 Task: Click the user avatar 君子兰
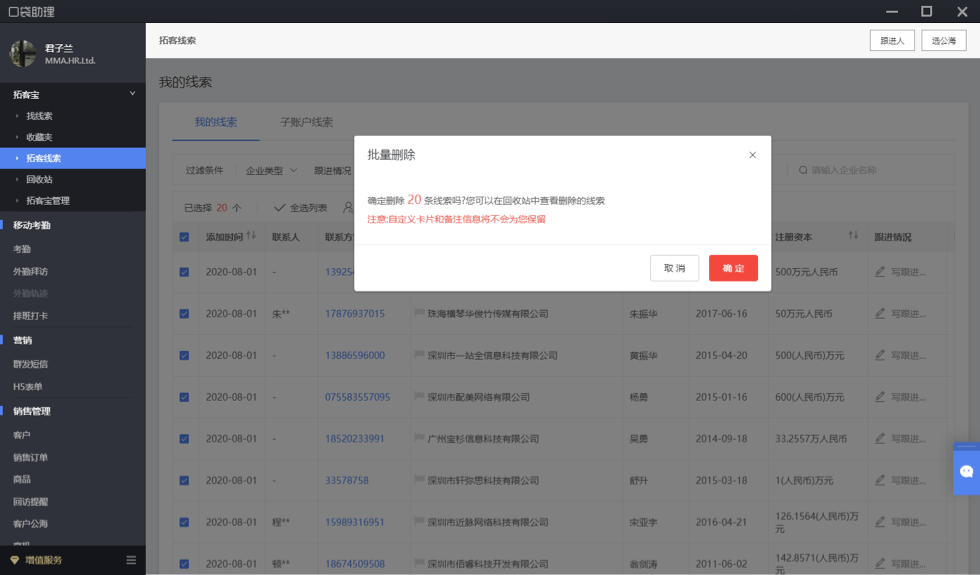(22, 54)
